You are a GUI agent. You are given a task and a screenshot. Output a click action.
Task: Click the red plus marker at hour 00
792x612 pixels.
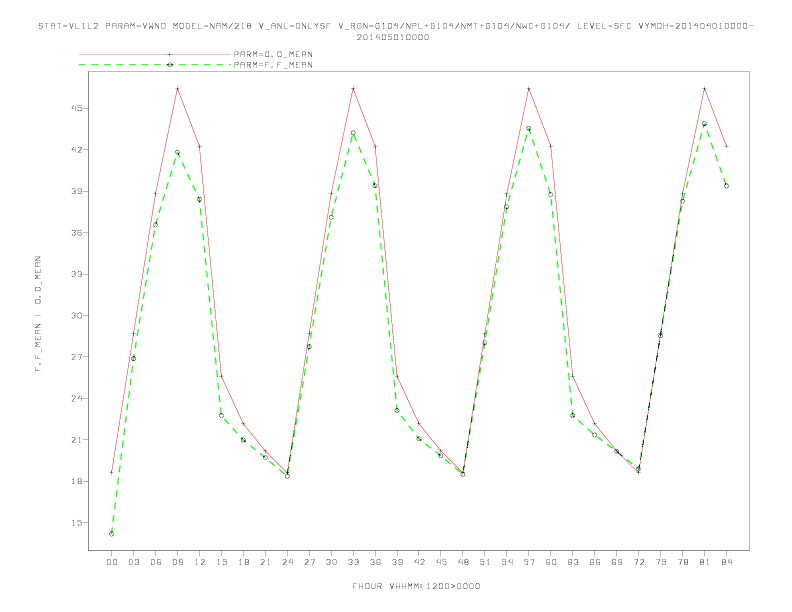112,472
